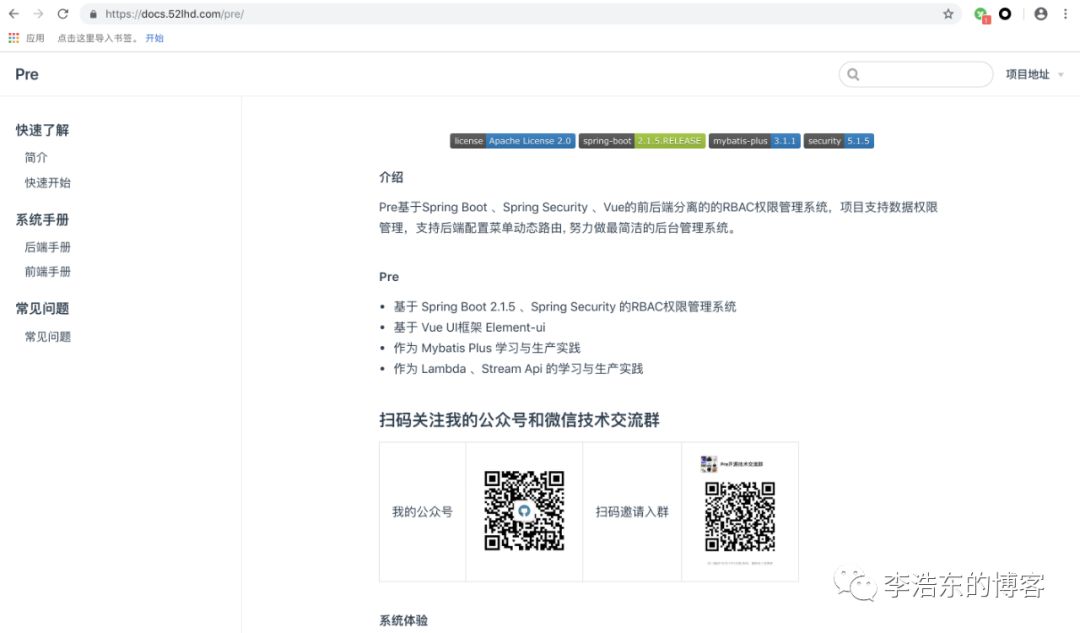Open 快速开始 in the sidebar
This screenshot has width=1080, height=633.
[48, 183]
